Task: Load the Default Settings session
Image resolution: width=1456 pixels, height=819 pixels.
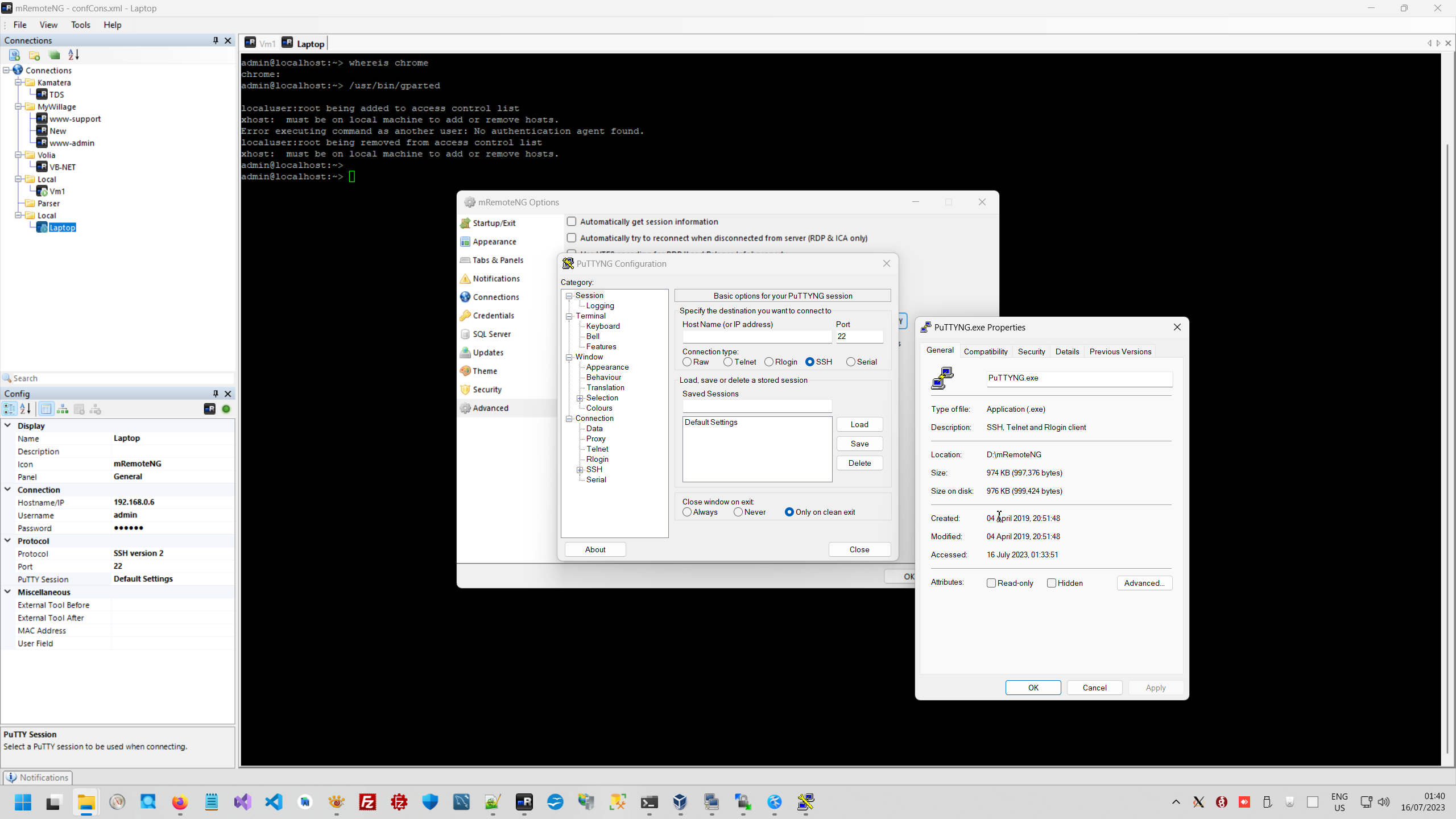Action: click(x=859, y=424)
